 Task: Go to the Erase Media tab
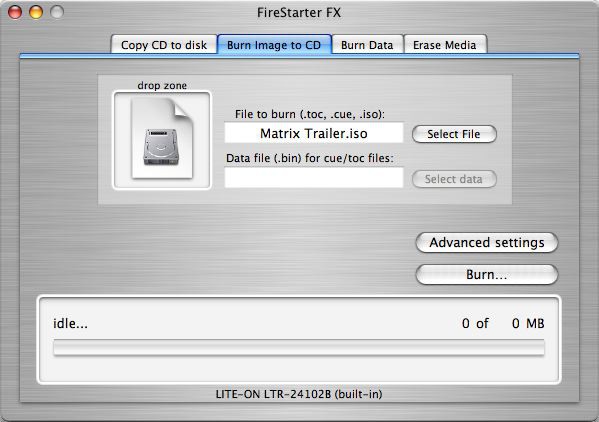pos(445,45)
